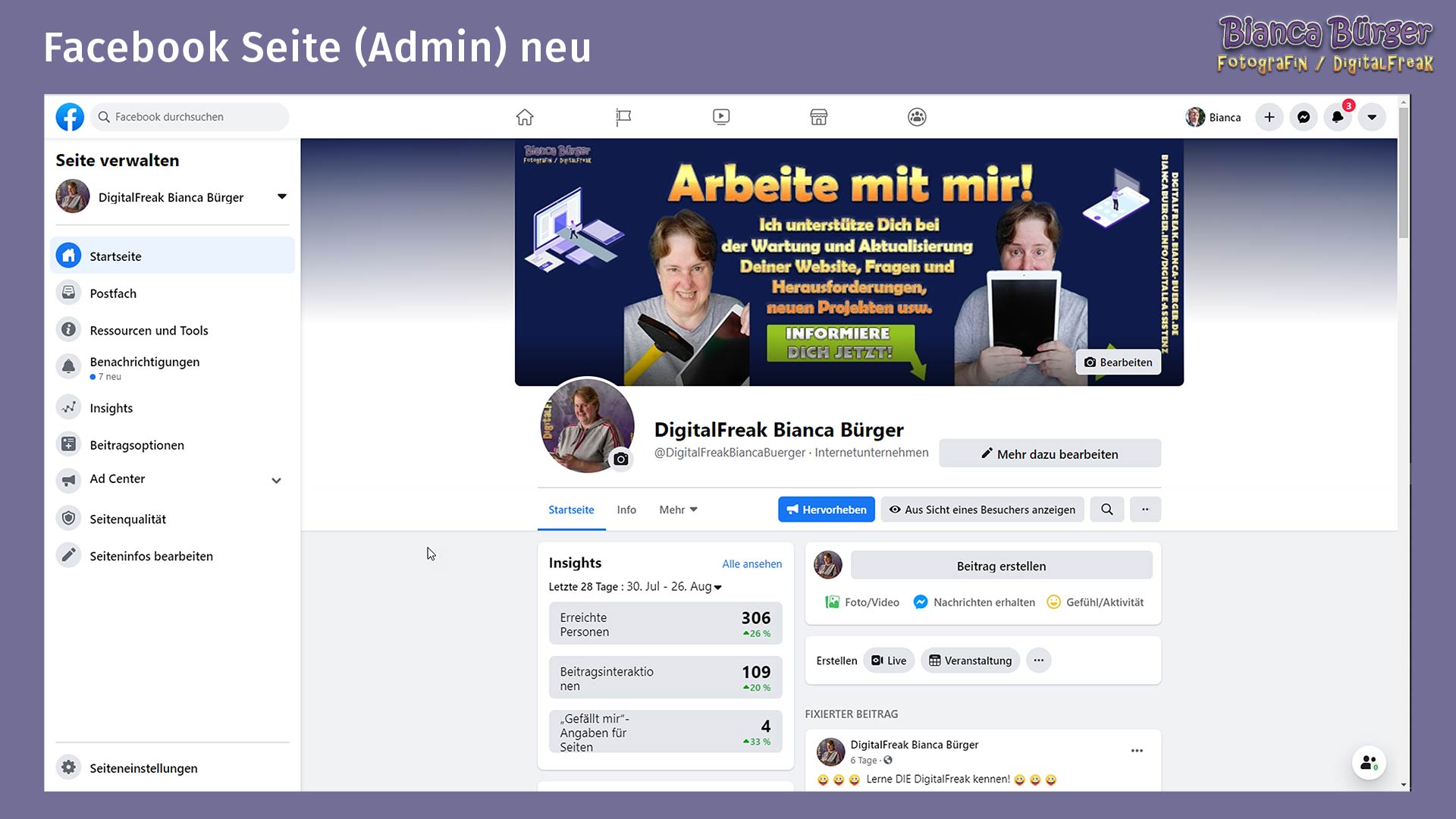Open the page switcher dropdown next to DigitalFreak Bianca Bürger

click(x=282, y=196)
